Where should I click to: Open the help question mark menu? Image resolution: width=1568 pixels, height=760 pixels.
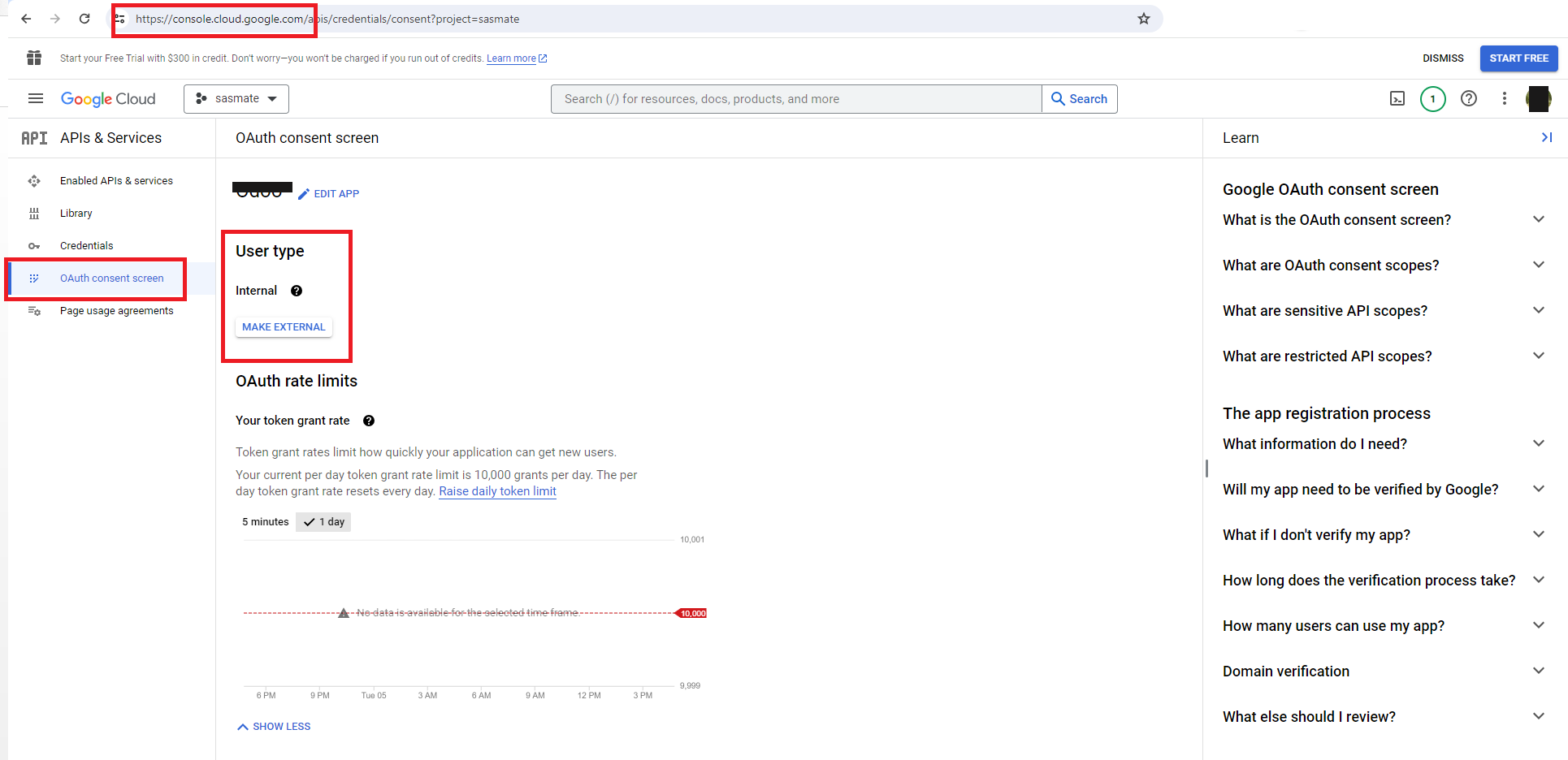click(x=1468, y=99)
